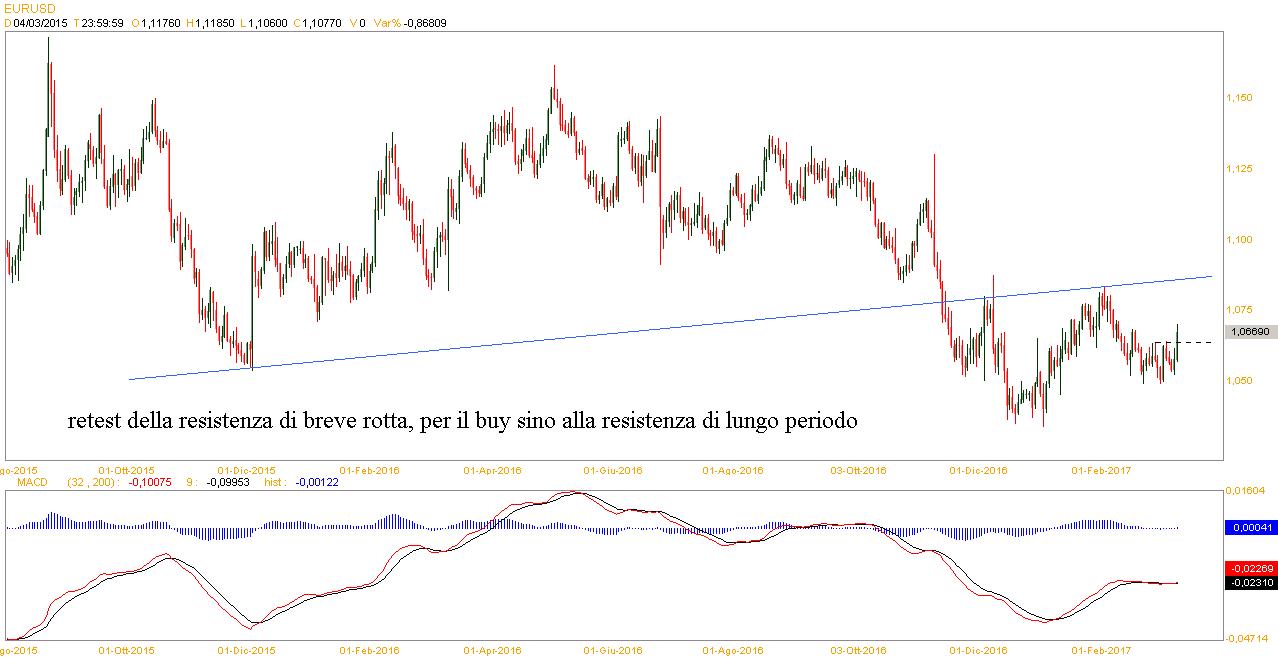Click 01-Dic-2016 on the price chart date axis

pos(978,470)
